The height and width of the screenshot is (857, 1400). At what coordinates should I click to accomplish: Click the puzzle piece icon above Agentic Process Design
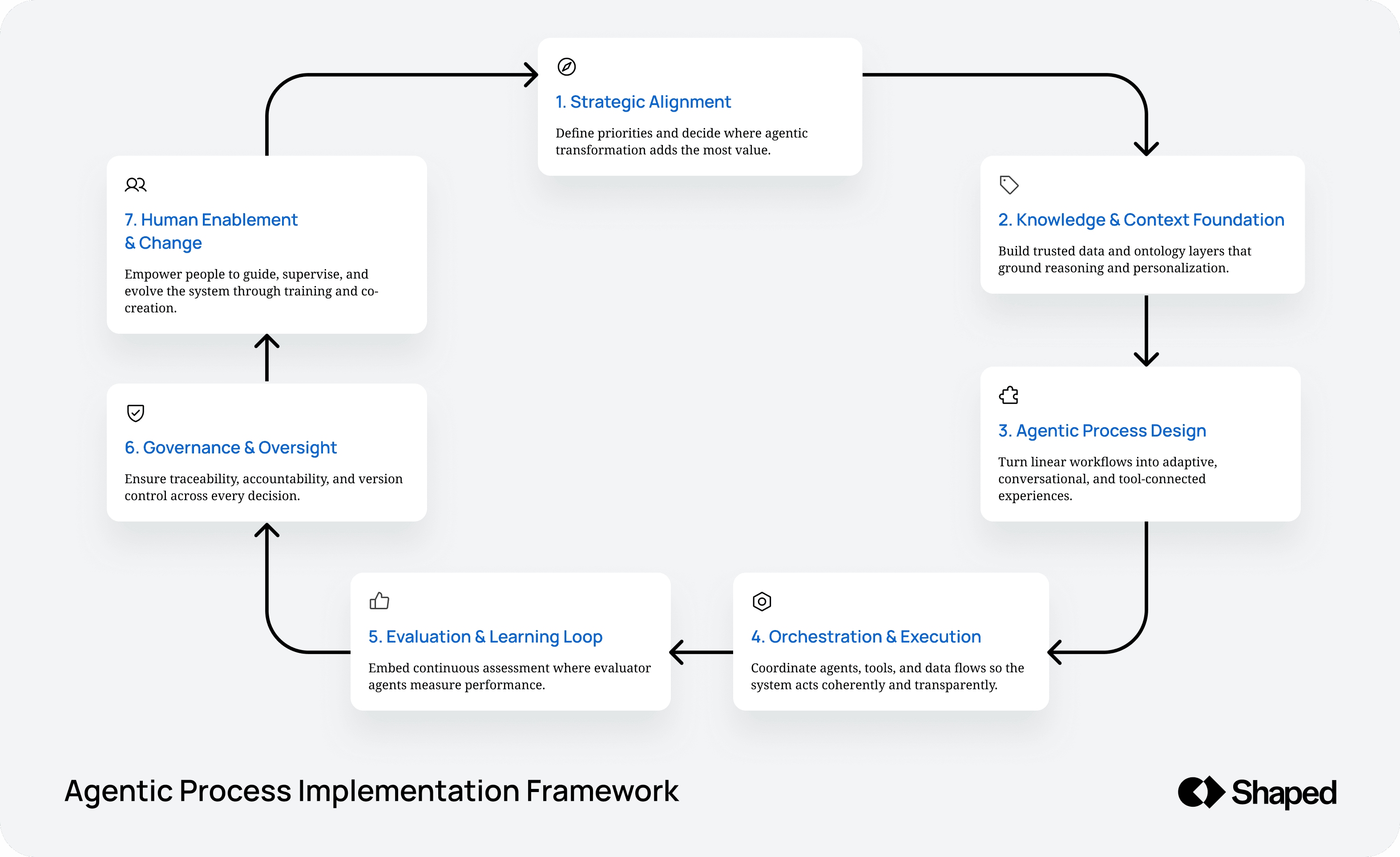(x=1009, y=395)
